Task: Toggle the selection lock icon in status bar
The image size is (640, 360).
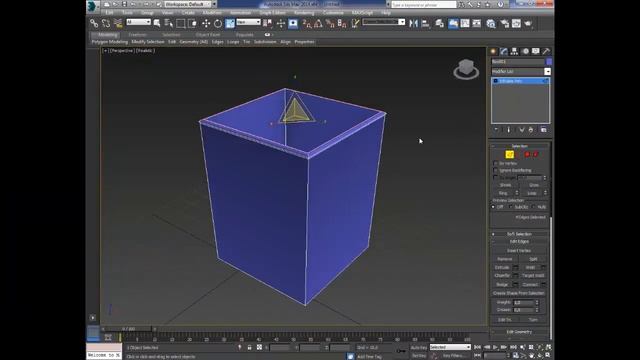Action: tap(249, 347)
